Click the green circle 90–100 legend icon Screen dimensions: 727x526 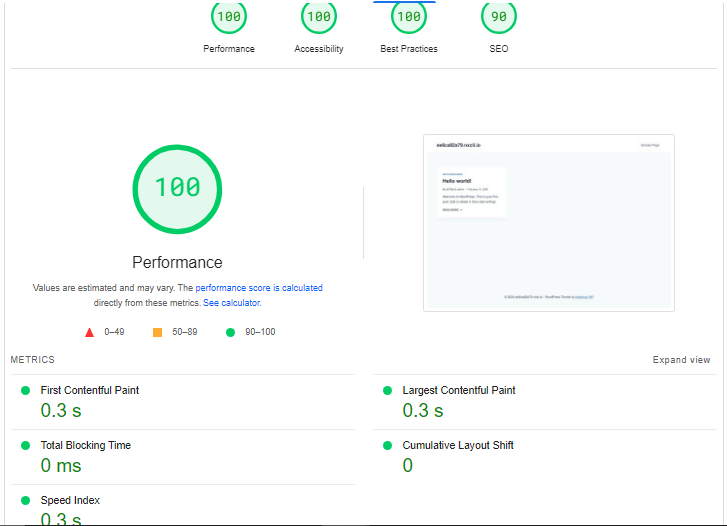(230, 332)
